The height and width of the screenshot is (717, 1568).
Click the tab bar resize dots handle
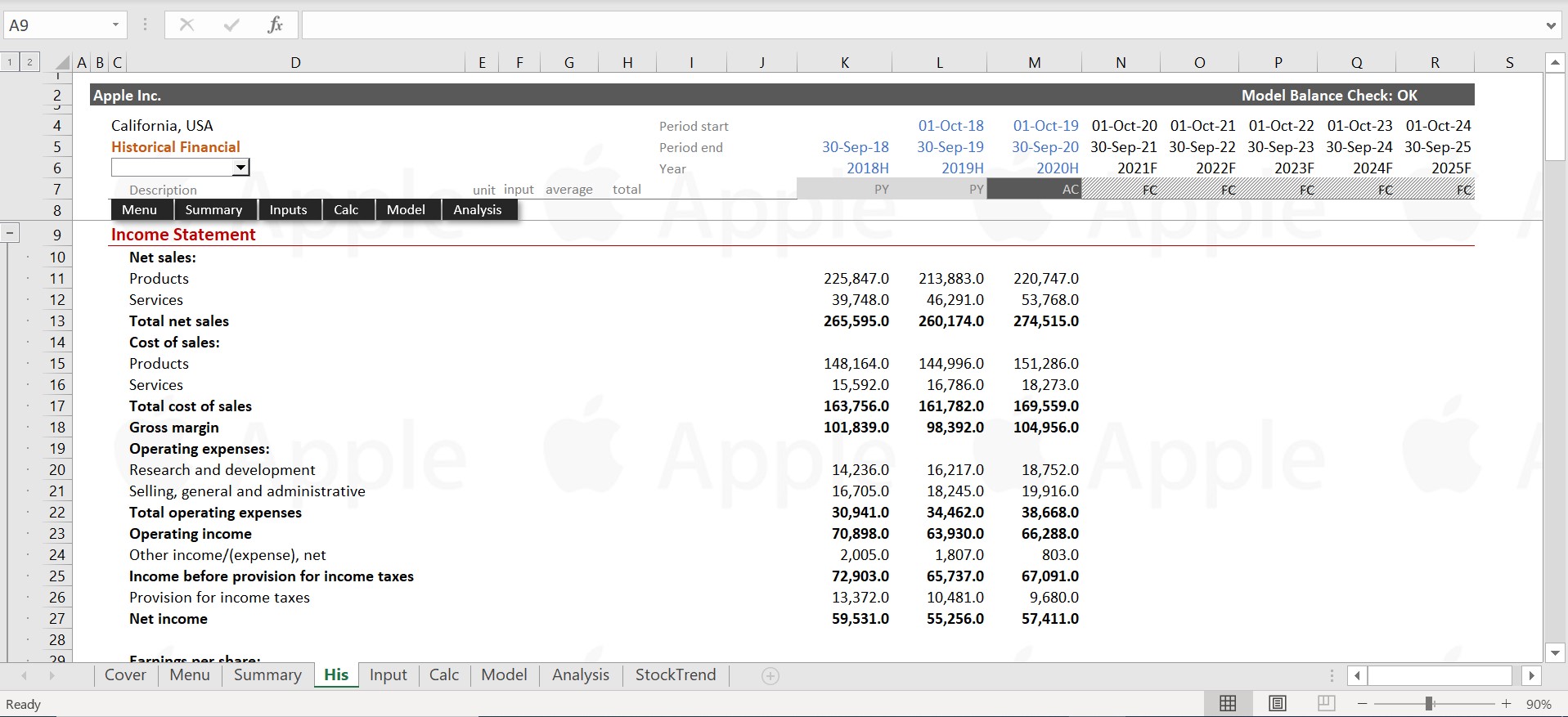[1332, 676]
